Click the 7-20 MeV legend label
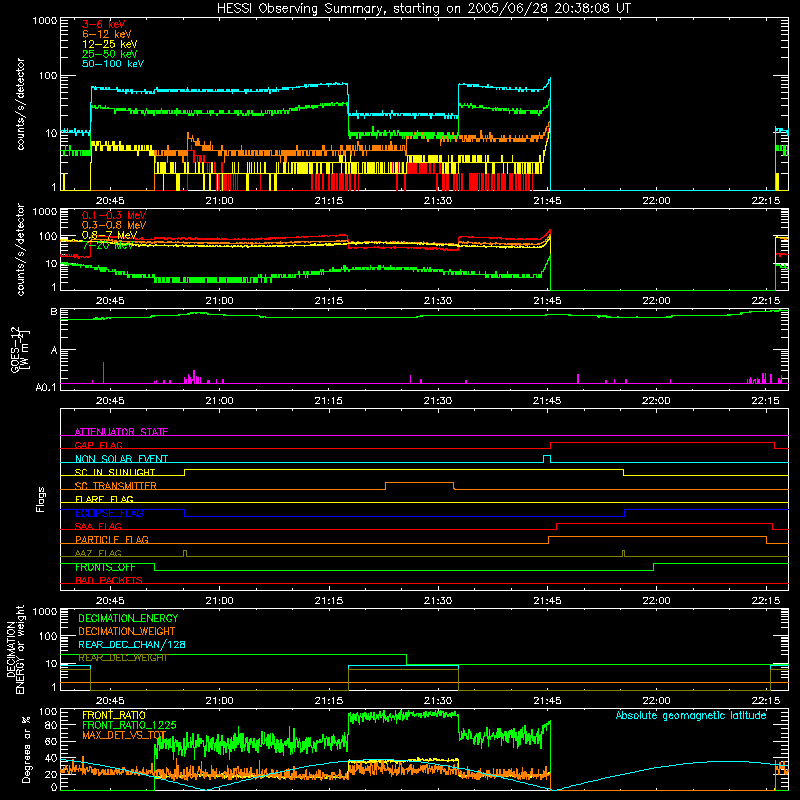 (108, 245)
